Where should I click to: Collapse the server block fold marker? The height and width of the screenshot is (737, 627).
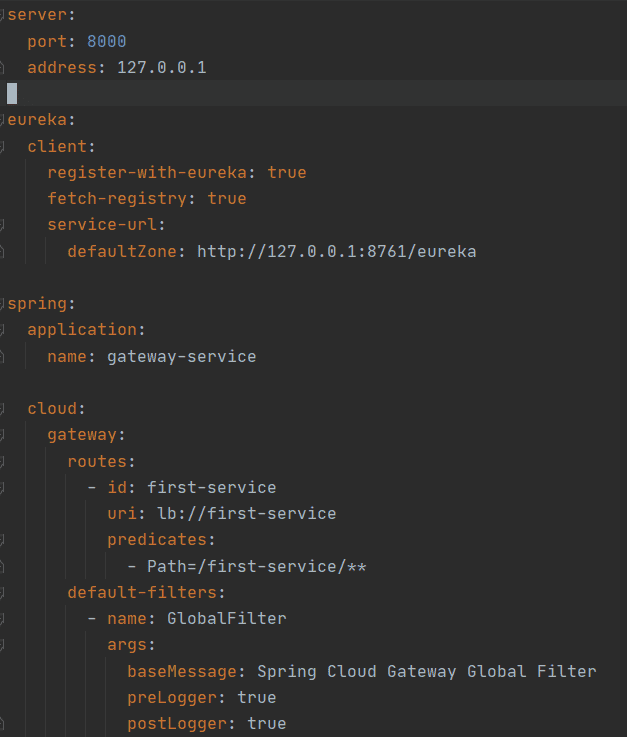click(x=2, y=15)
